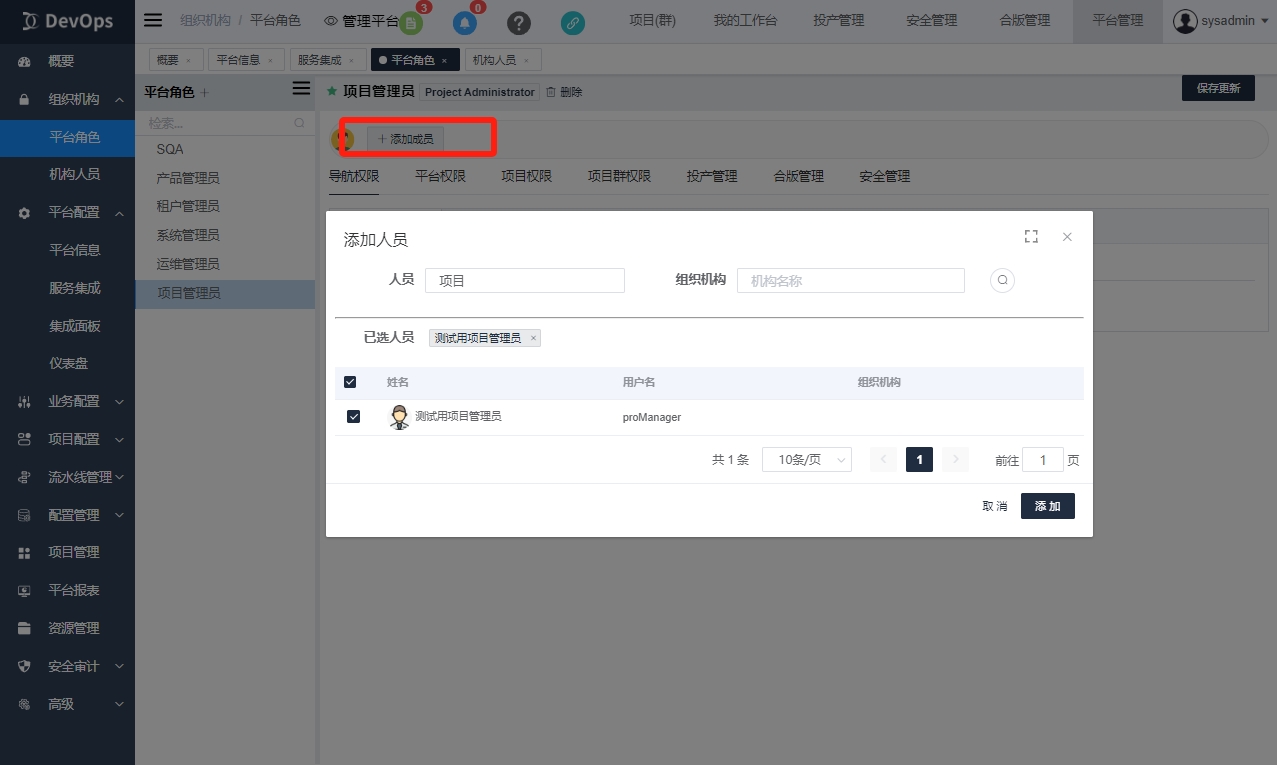Click fullscreen icon in 添加人员 dialog

point(1031,237)
